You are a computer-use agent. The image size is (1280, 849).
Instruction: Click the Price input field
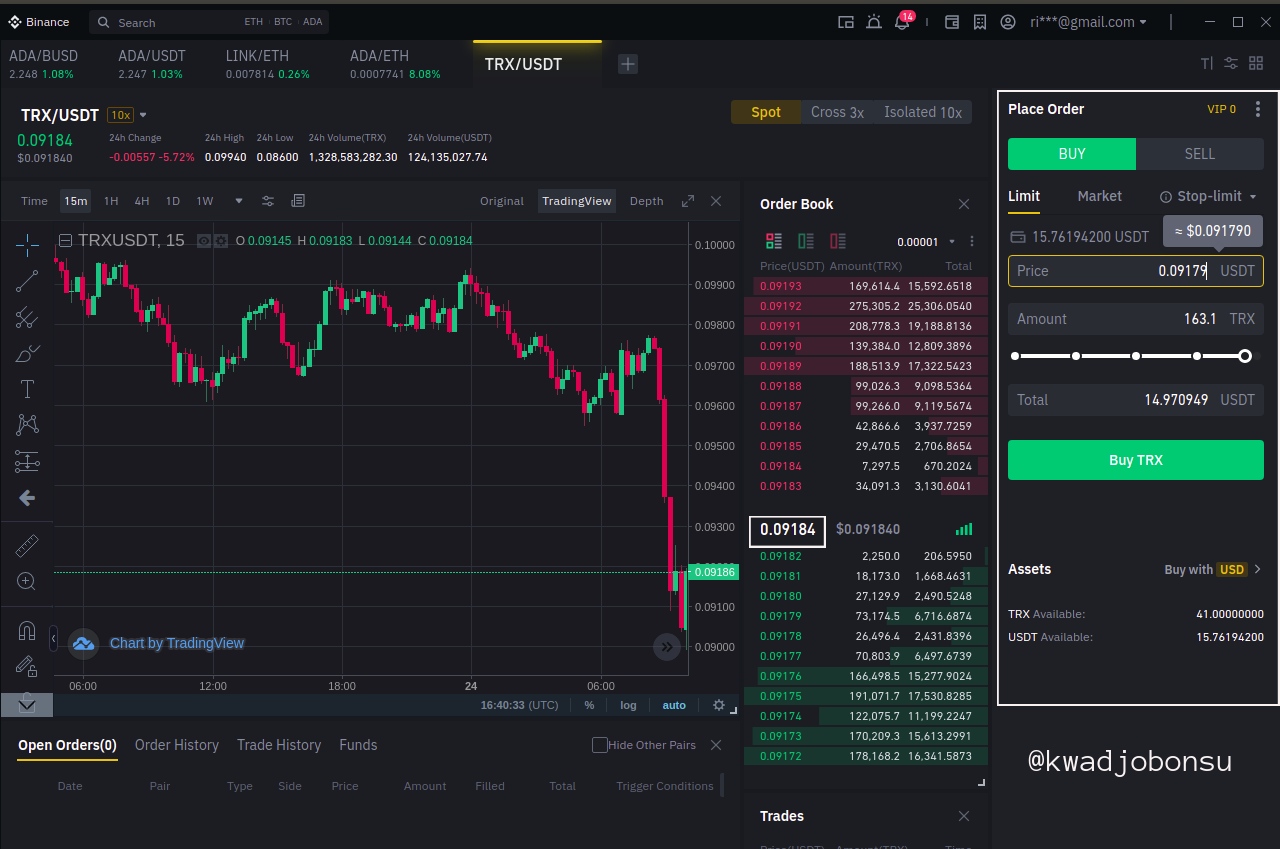tap(1136, 271)
